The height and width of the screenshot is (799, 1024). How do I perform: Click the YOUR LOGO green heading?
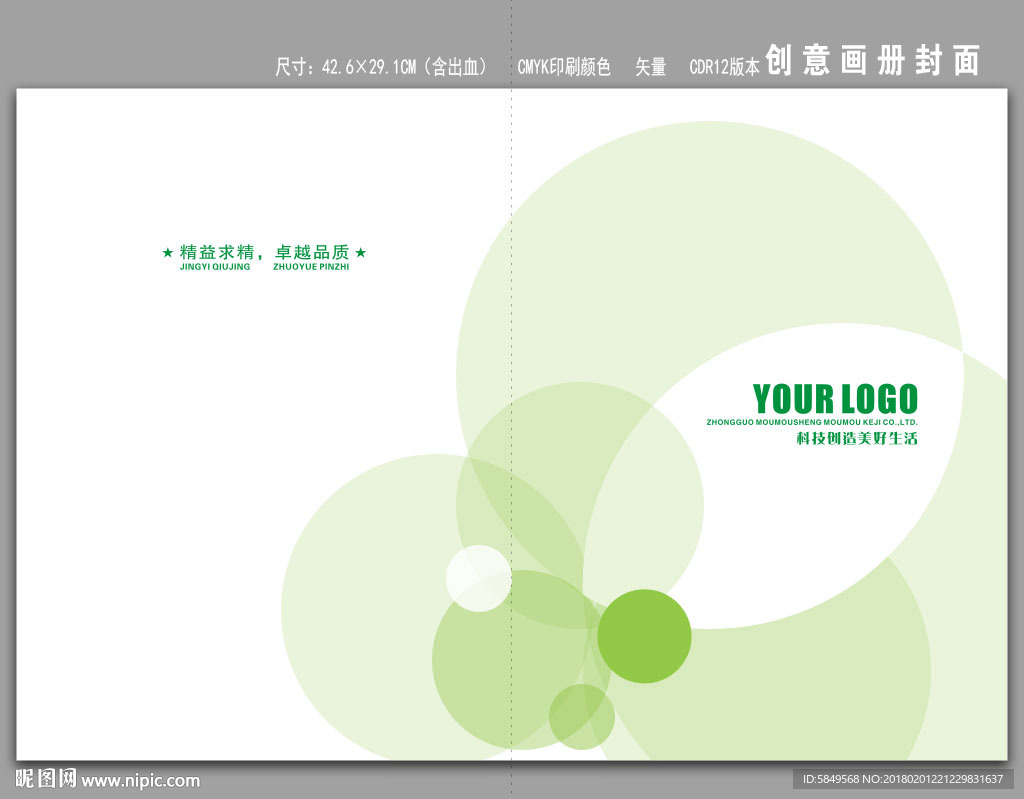tap(835, 399)
